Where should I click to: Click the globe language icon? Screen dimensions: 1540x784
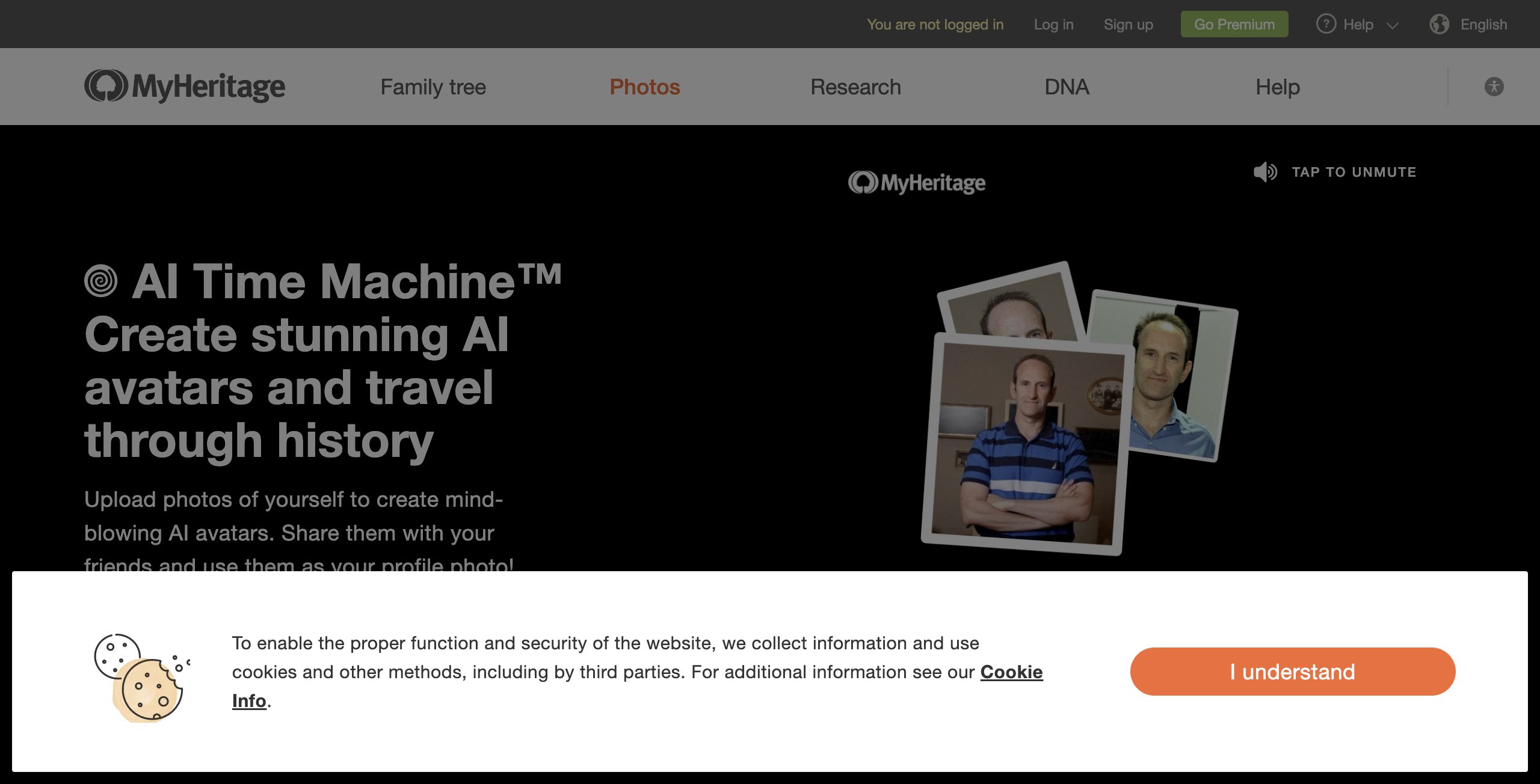[x=1440, y=24]
